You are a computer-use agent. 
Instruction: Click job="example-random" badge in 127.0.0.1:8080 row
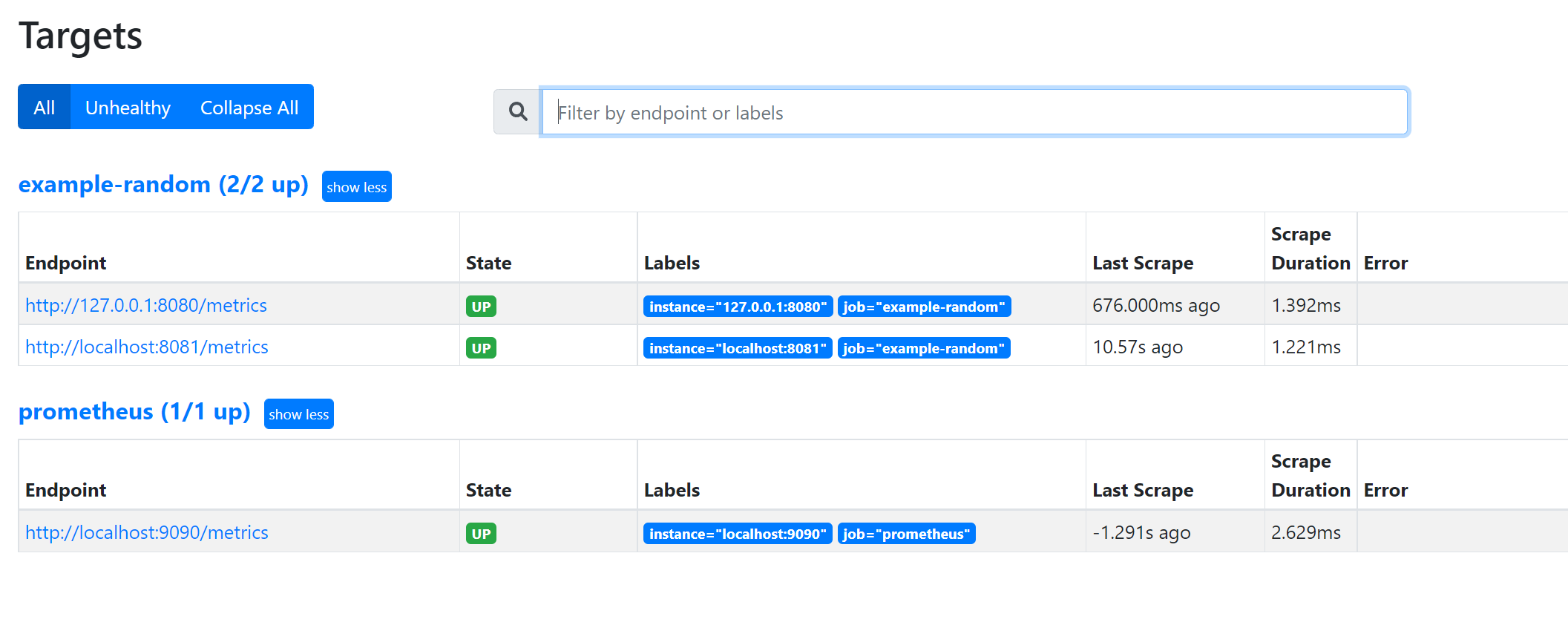(x=925, y=307)
